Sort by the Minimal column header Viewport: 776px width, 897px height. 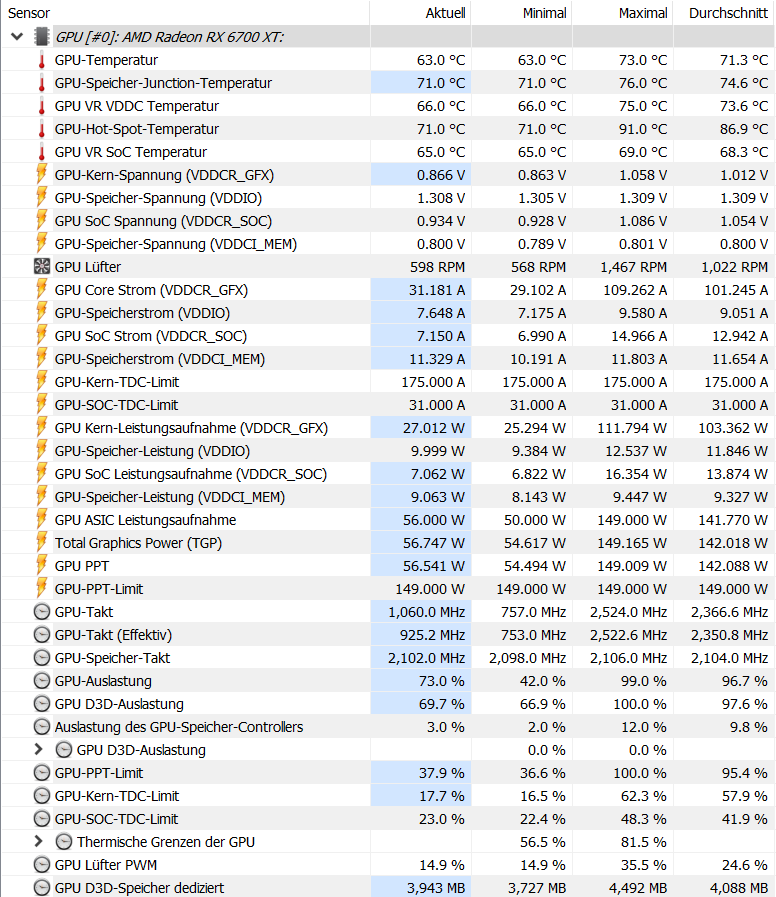tap(521, 13)
